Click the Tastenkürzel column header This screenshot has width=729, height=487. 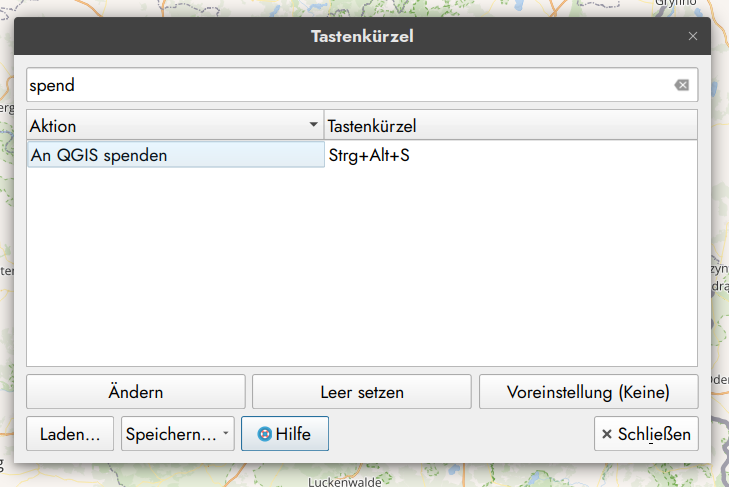510,126
